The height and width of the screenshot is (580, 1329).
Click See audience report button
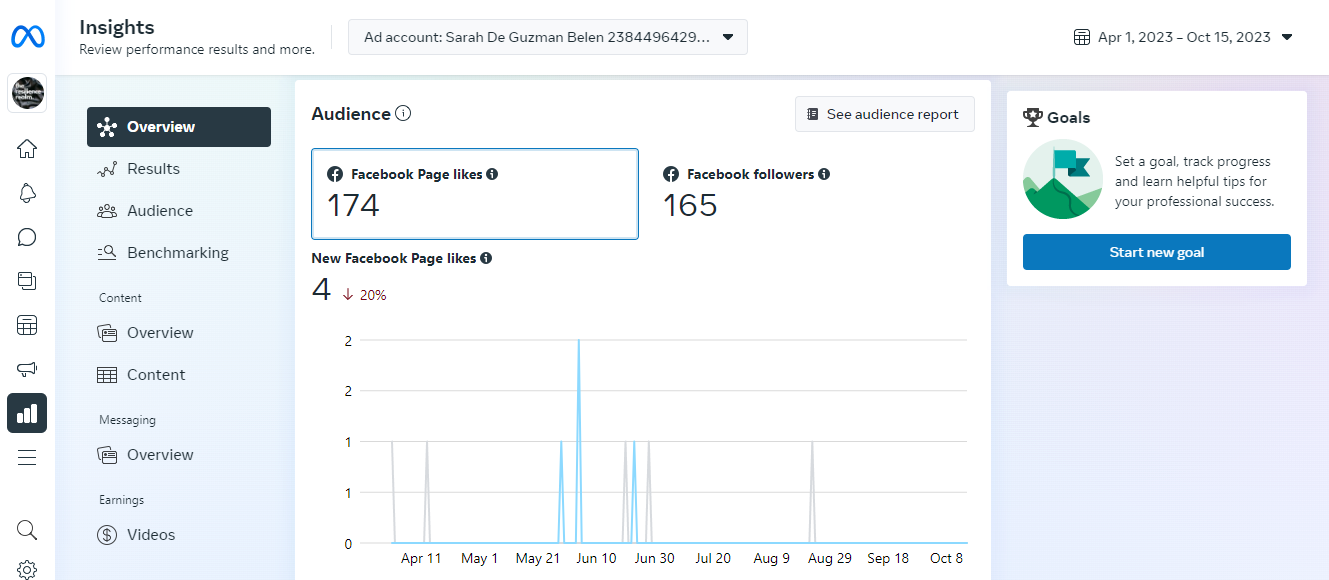[884, 114]
